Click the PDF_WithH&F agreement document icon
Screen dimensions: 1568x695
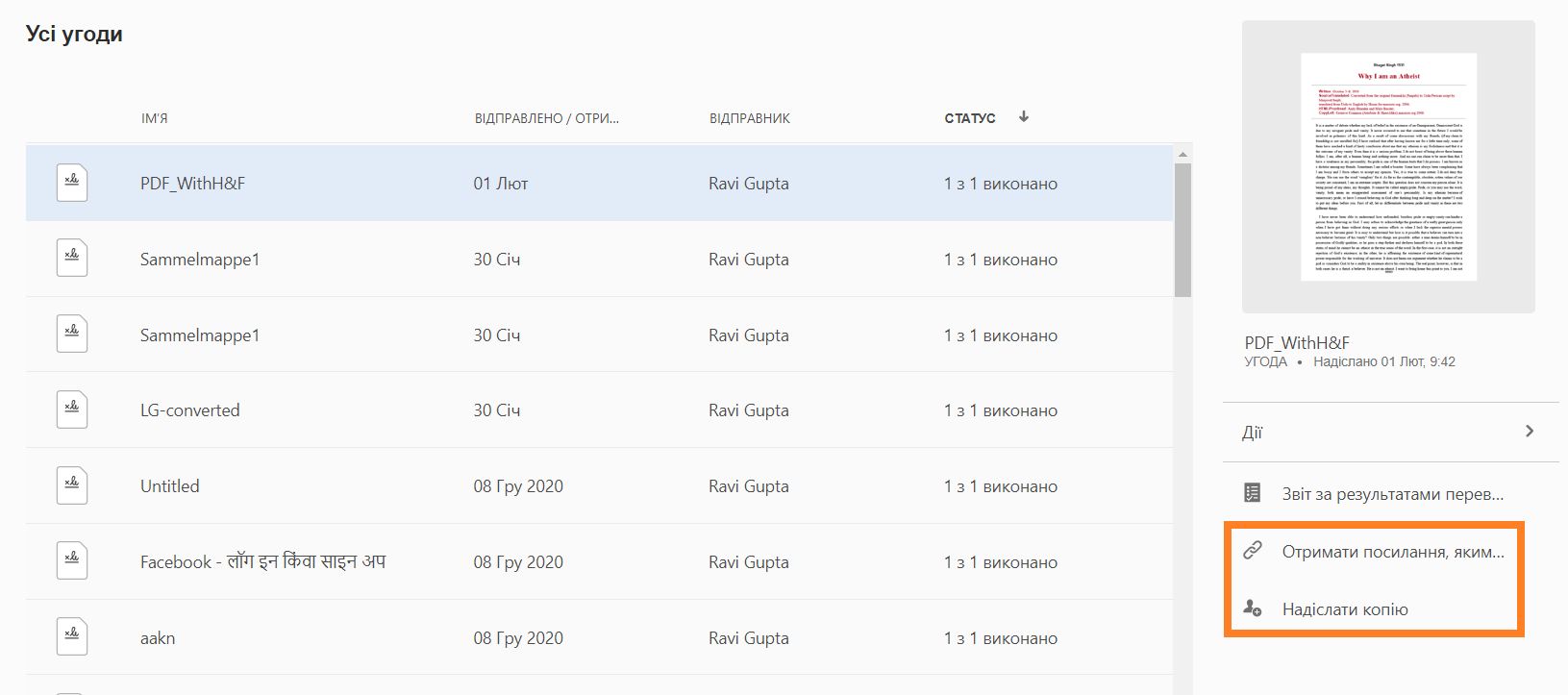click(x=72, y=183)
